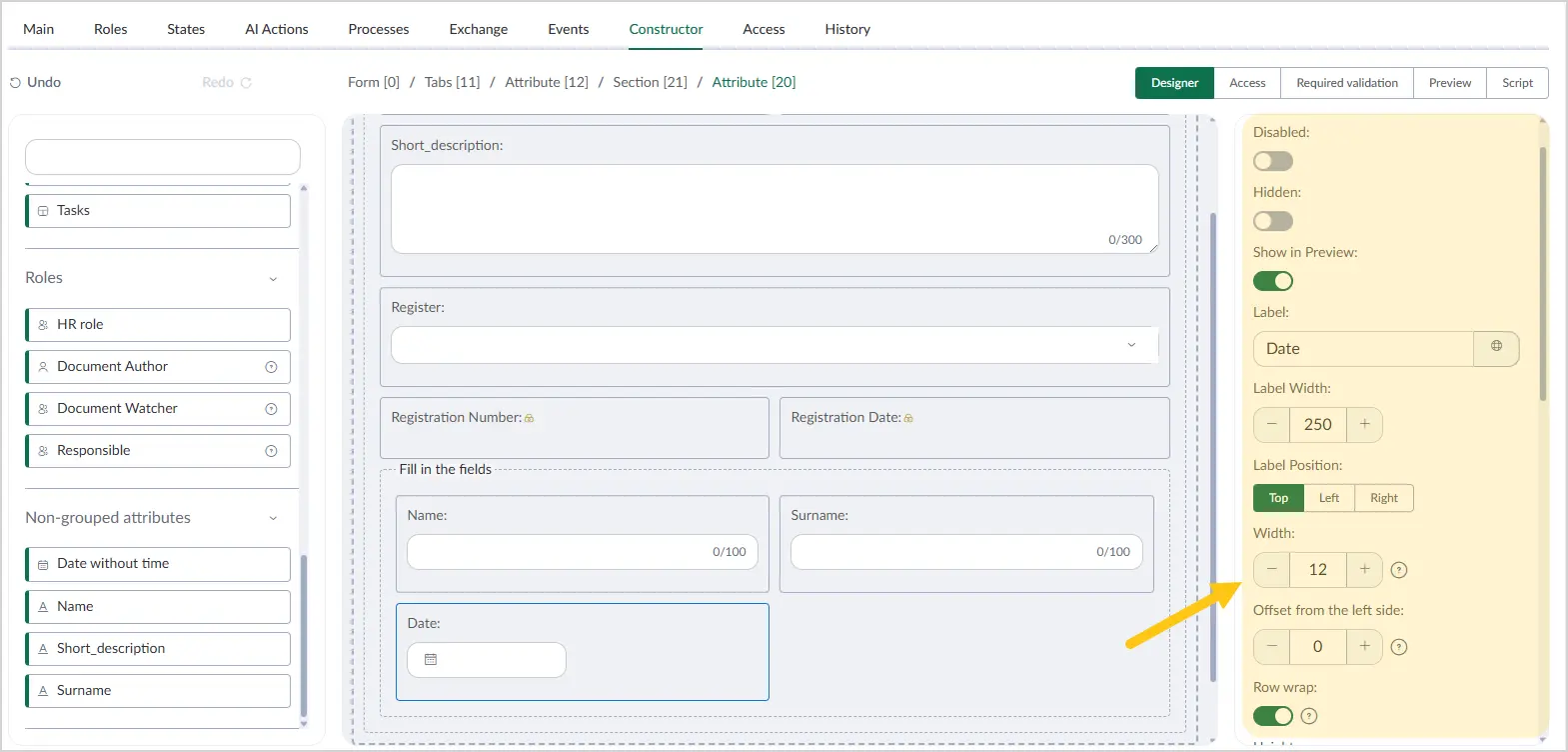Increase Width value with plus button
The width and height of the screenshot is (1568, 752).
point(1364,569)
